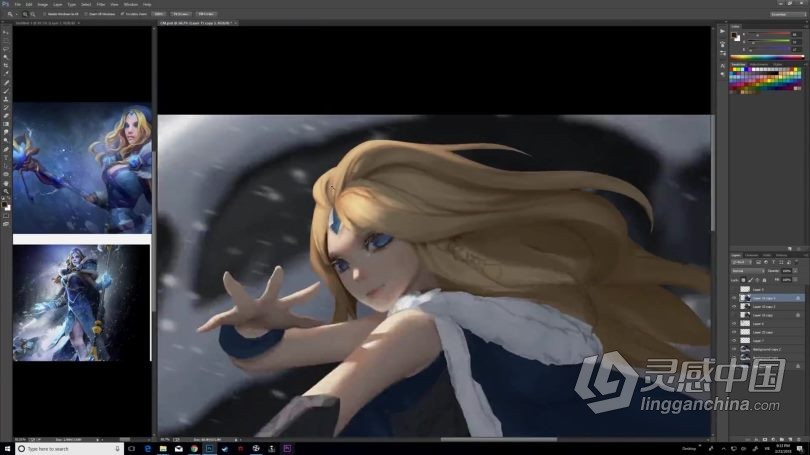Click the horizontal canvas scrollbar
The height and width of the screenshot is (455, 810).
[499, 440]
